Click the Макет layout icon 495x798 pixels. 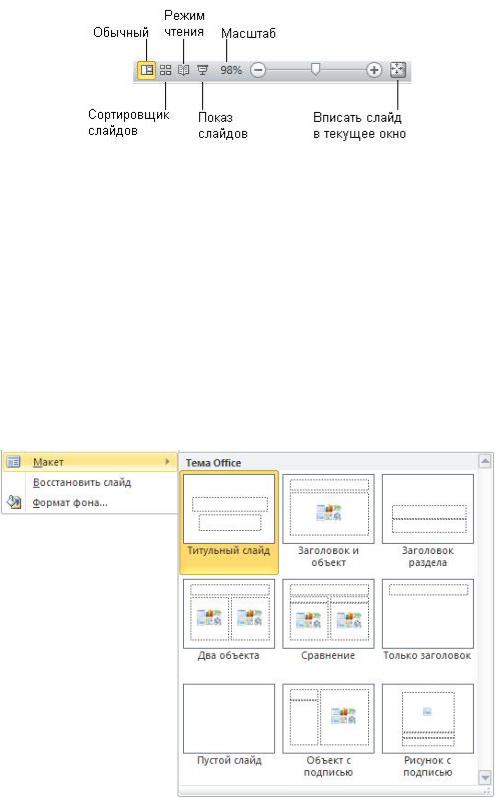[13, 462]
